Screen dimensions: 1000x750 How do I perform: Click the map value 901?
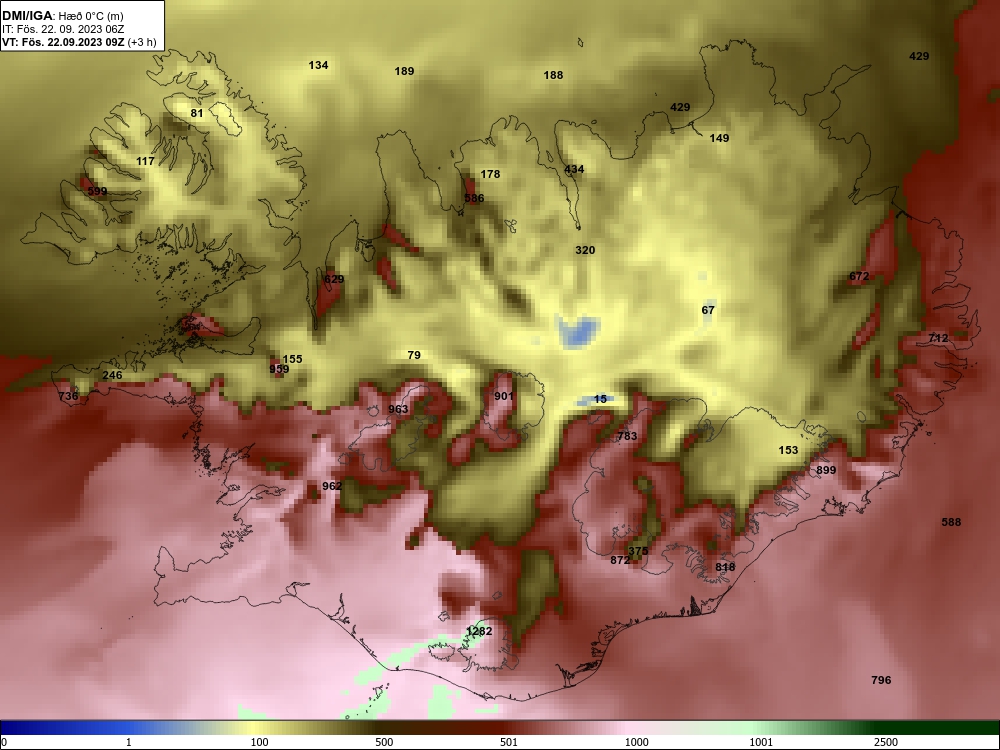[504, 397]
